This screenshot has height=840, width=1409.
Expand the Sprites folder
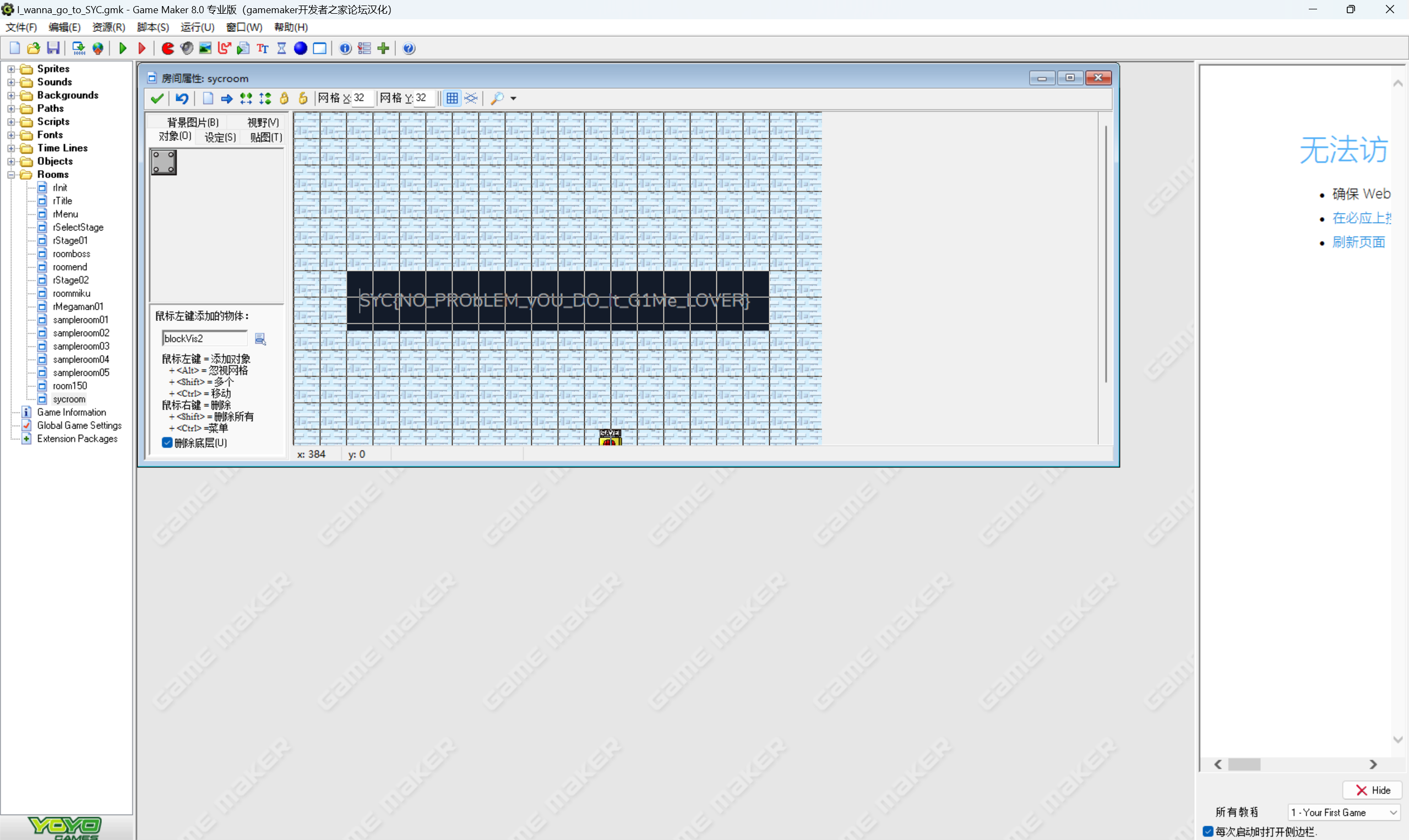tap(11, 69)
